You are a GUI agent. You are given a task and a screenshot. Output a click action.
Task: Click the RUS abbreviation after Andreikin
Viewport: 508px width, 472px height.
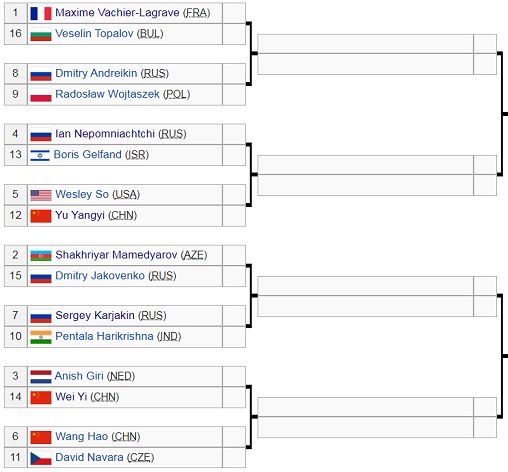click(x=155, y=73)
